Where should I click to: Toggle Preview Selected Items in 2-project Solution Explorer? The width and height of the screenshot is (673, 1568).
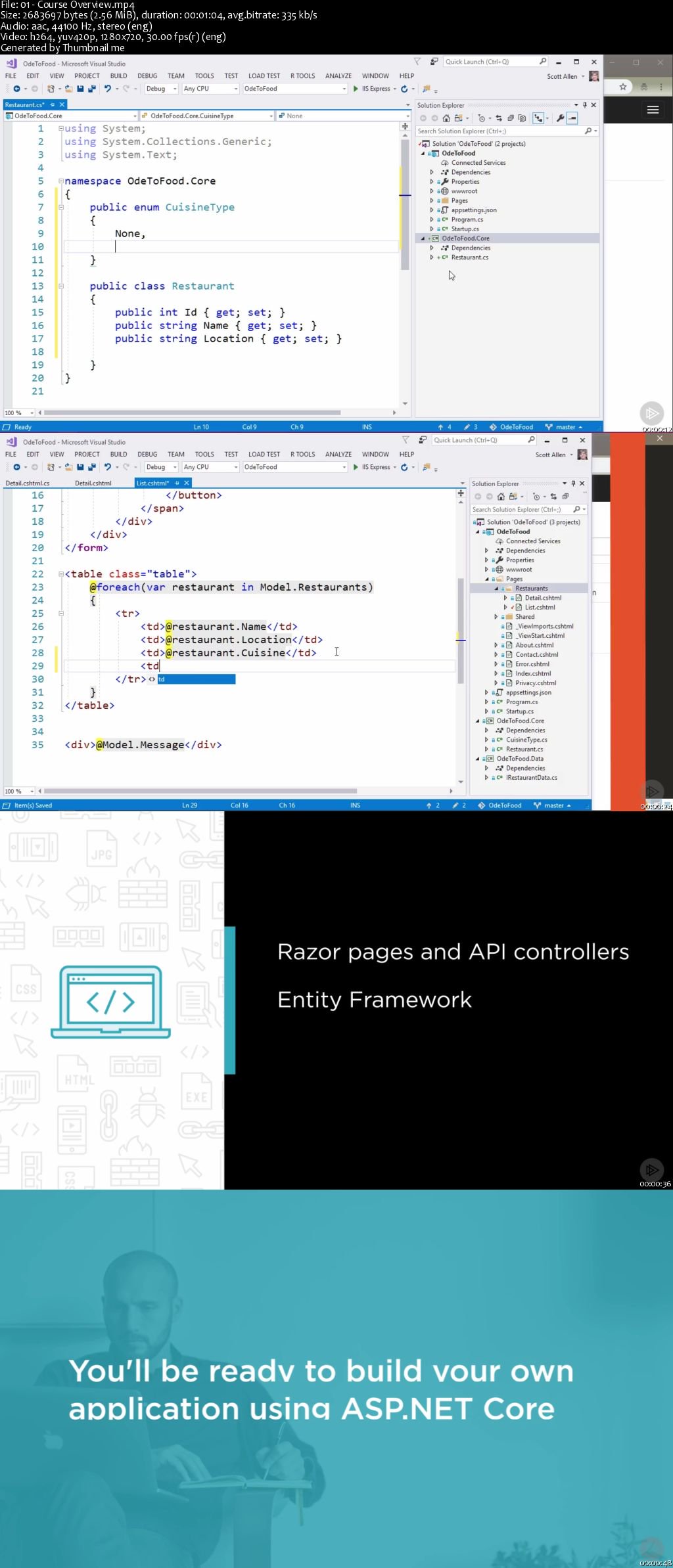pos(572,118)
